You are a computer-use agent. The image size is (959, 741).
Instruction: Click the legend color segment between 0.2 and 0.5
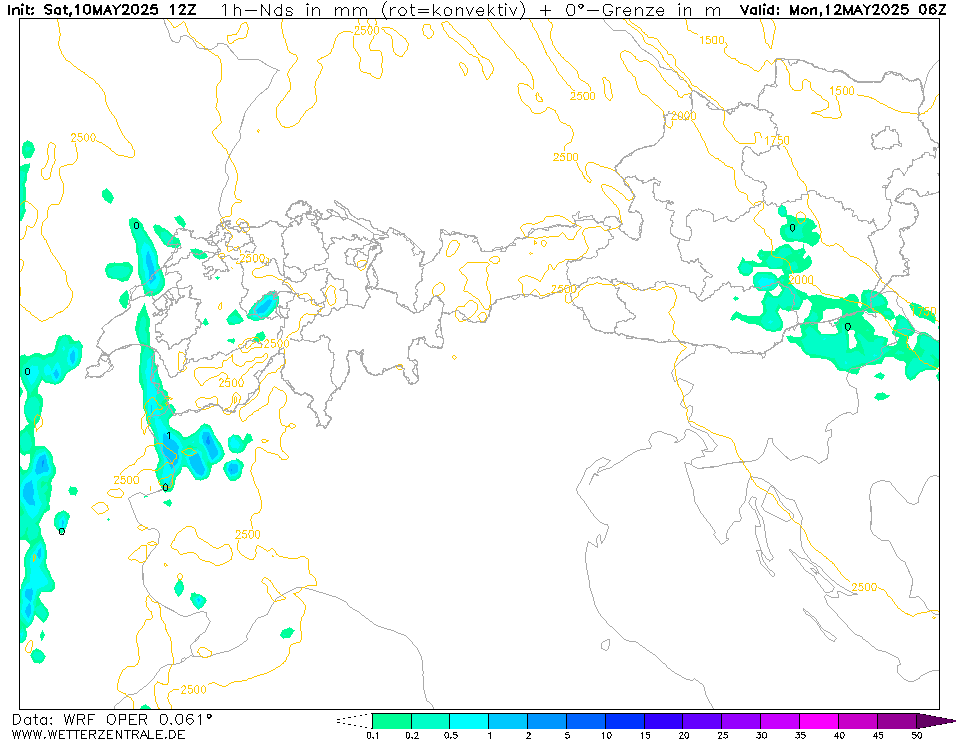(x=431, y=721)
